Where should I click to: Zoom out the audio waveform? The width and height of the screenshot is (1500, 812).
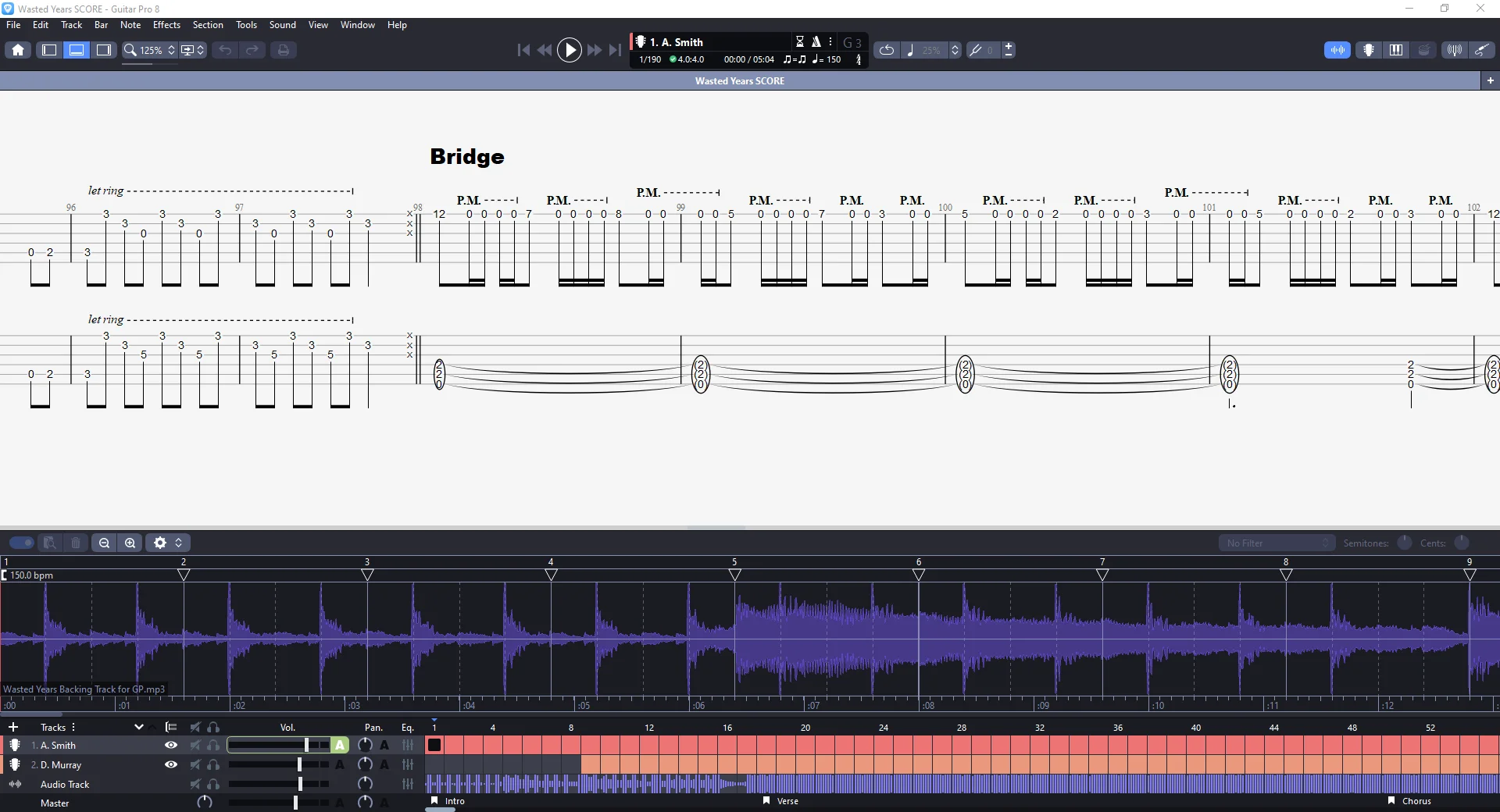pyautogui.click(x=104, y=543)
